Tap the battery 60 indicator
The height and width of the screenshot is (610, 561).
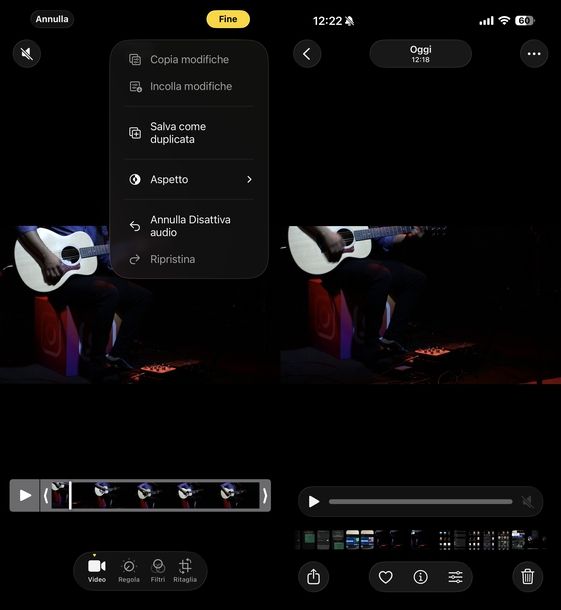click(x=525, y=21)
